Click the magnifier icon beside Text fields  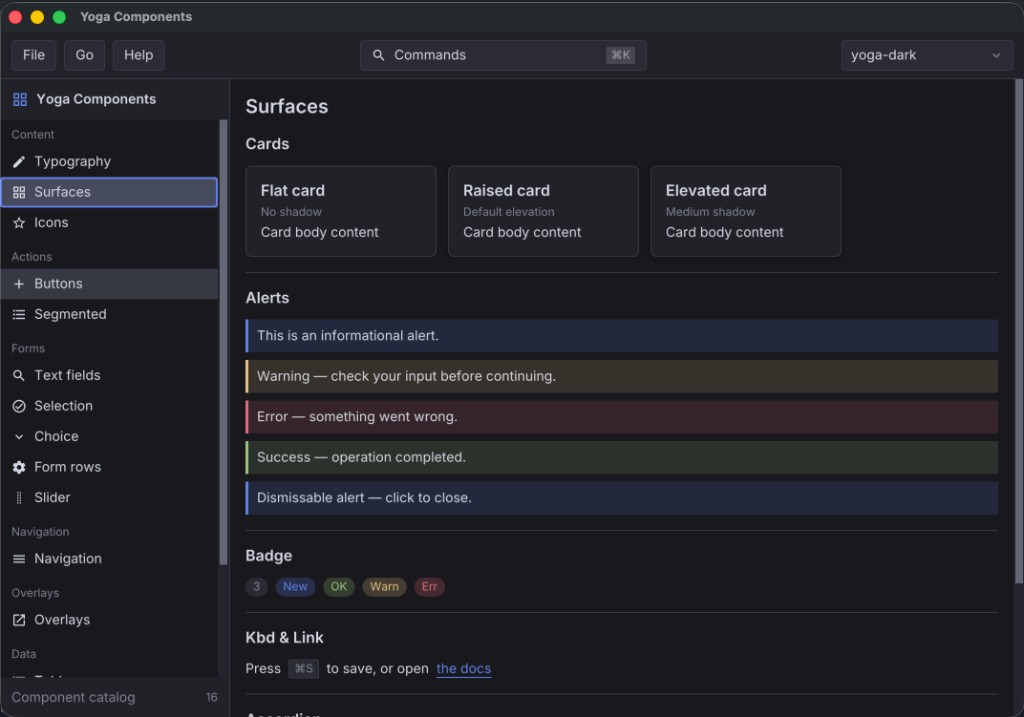[19, 375]
